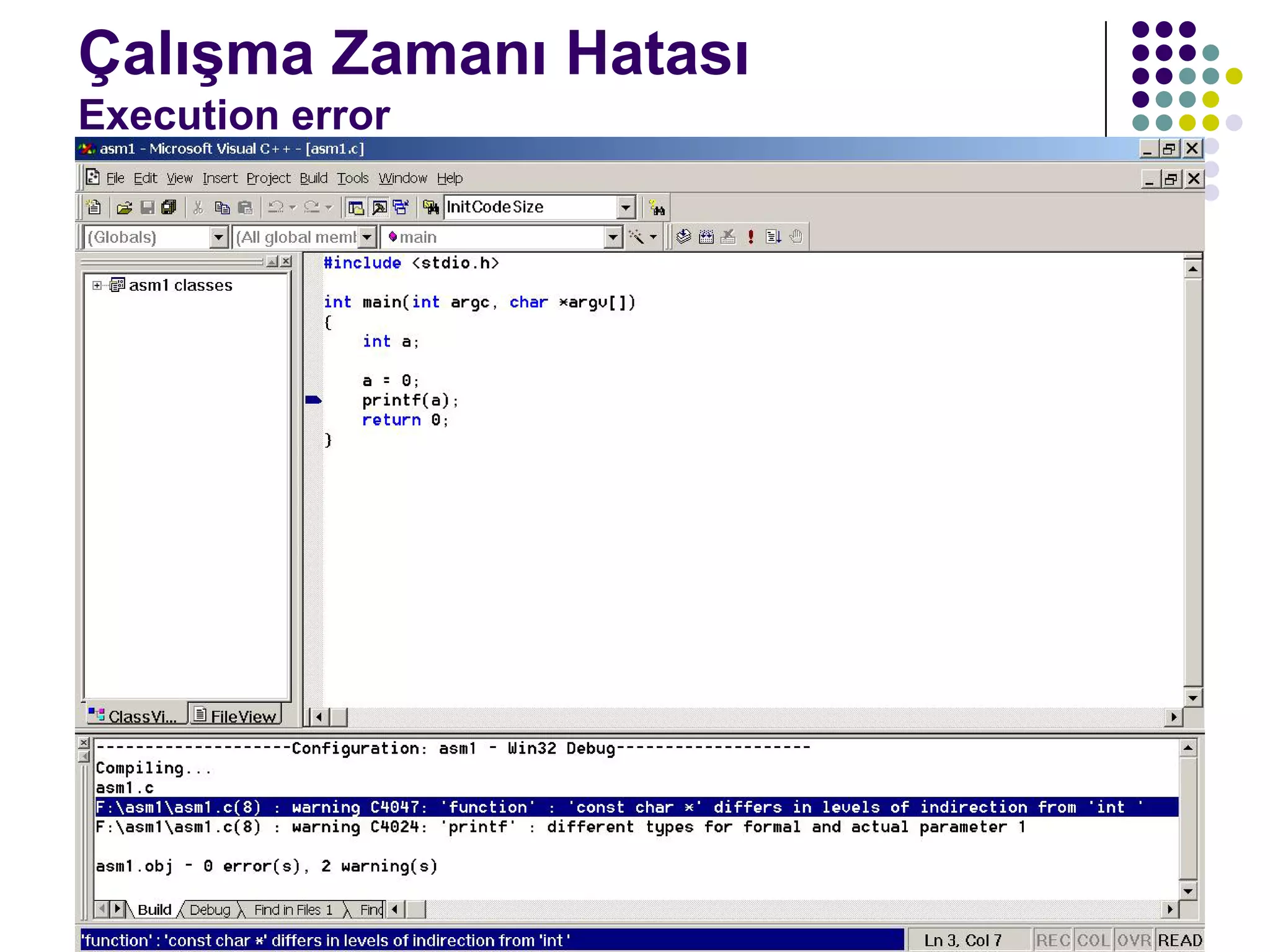This screenshot has width=1270, height=952.
Task: Open the (Globals) class dropdown
Action: coord(218,237)
